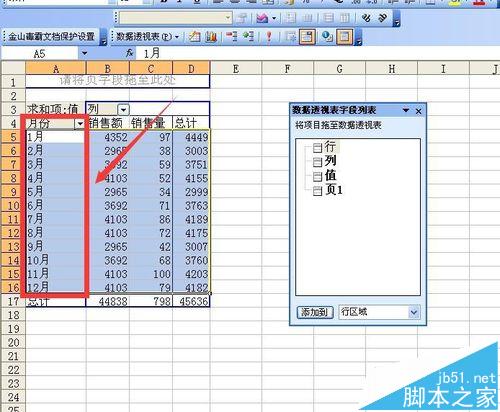Open the field list panel title dropdown arrow
Image resolution: width=500 pixels, height=412 pixels.
pos(406,110)
